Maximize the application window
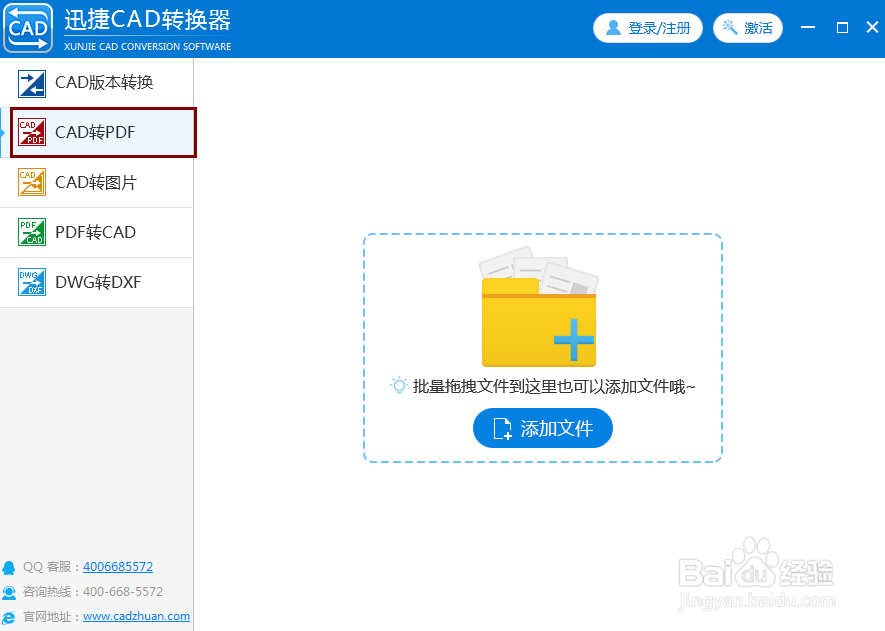Viewport: 885px width, 631px height. [842, 27]
